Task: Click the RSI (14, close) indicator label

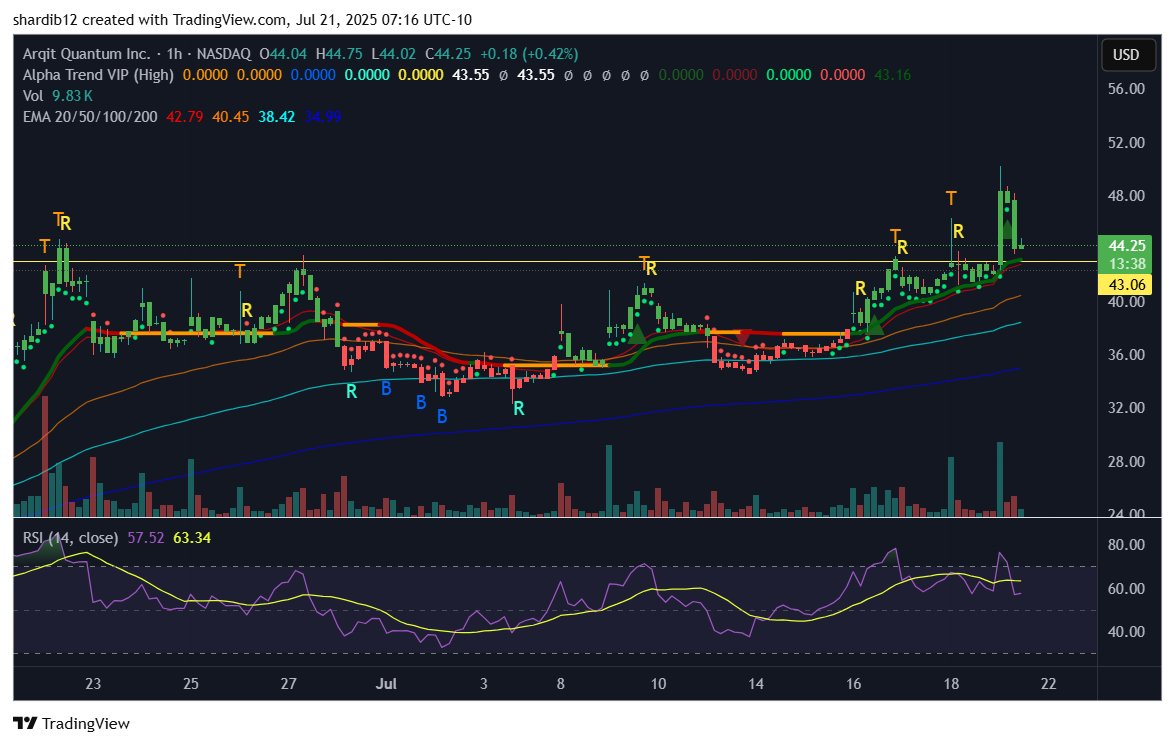Action: coord(70,538)
